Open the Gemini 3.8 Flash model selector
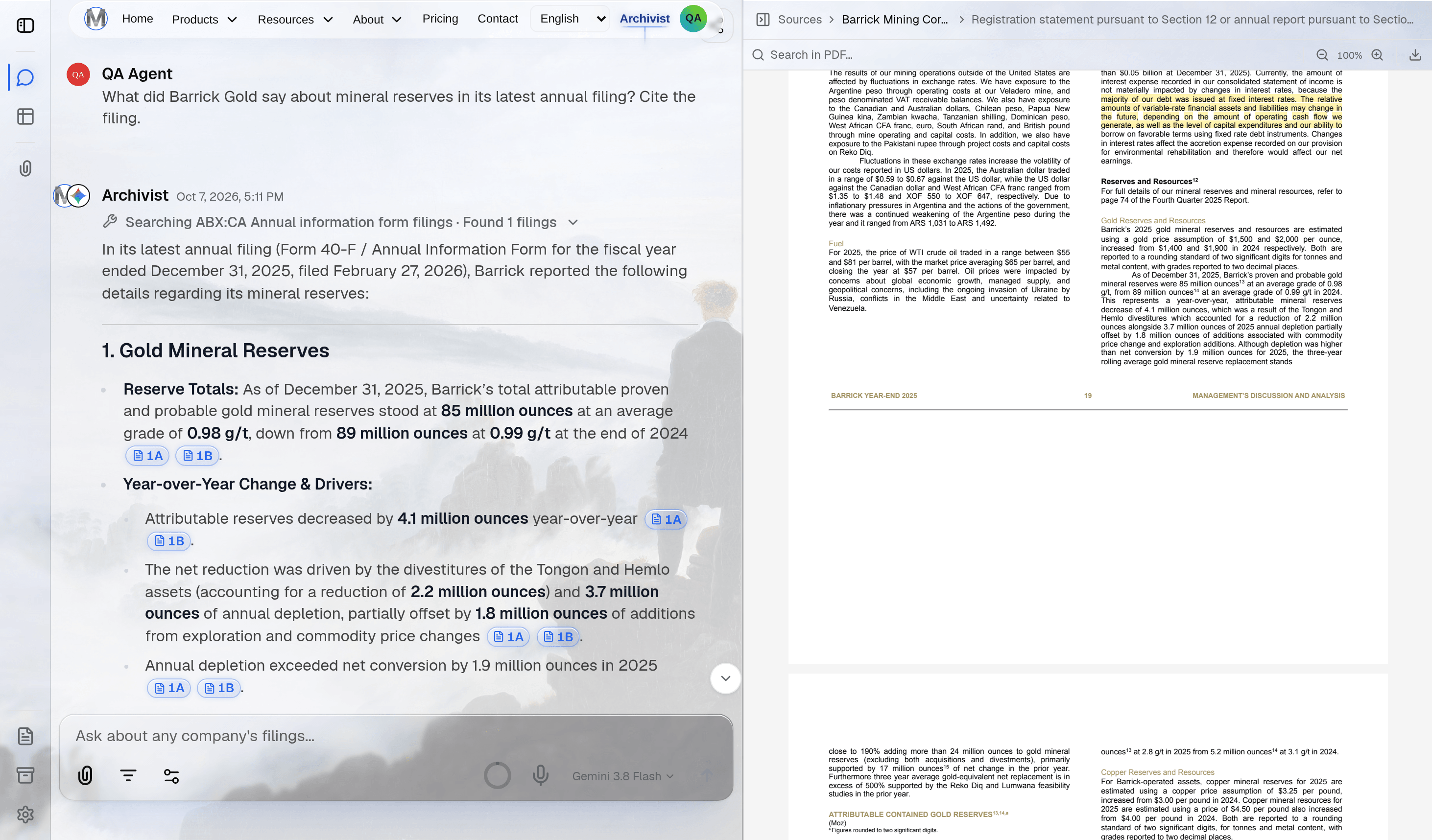Viewport: 1432px width, 840px height. tap(623, 776)
